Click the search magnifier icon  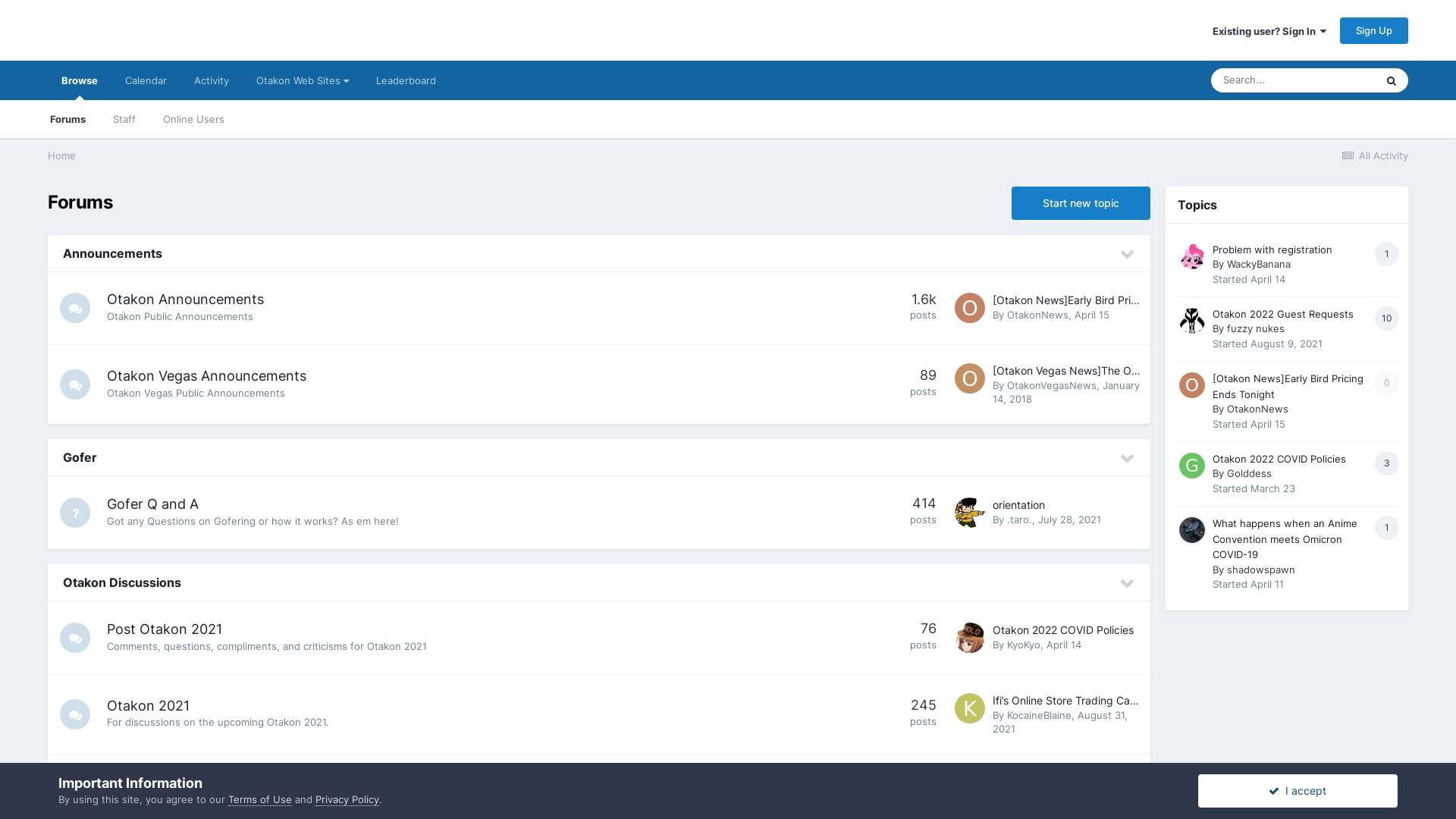pyautogui.click(x=1391, y=80)
